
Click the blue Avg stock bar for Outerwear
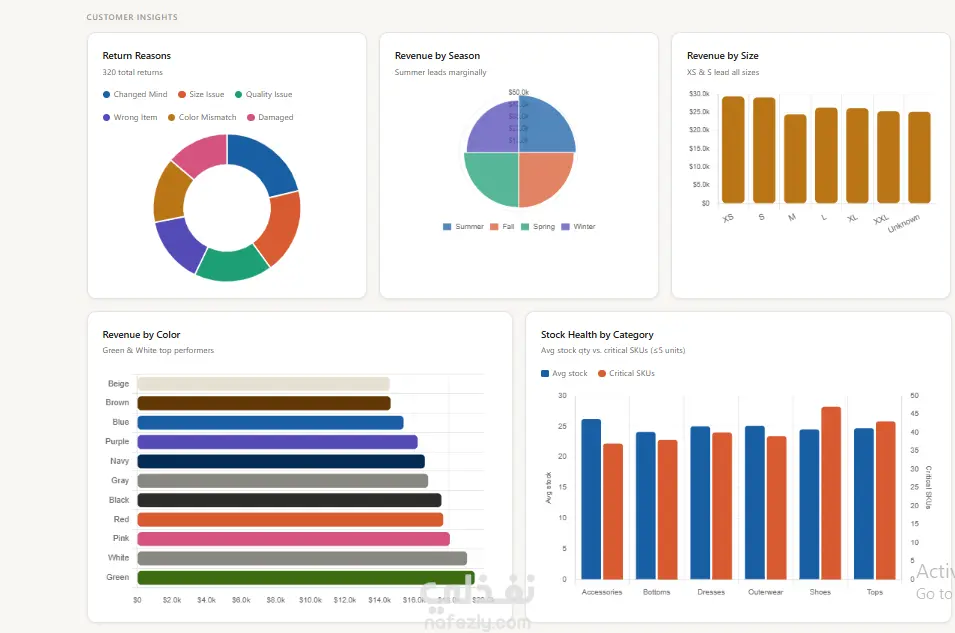point(755,503)
